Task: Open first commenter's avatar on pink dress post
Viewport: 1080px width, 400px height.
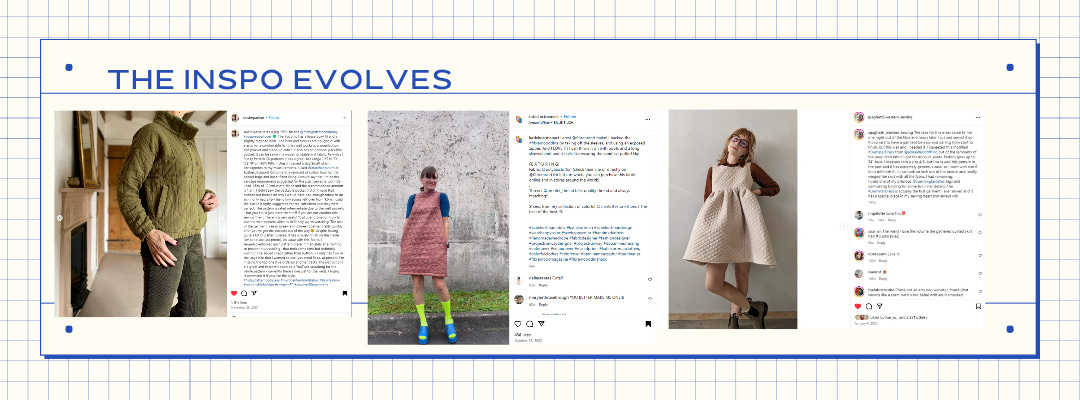Action: [x=519, y=280]
